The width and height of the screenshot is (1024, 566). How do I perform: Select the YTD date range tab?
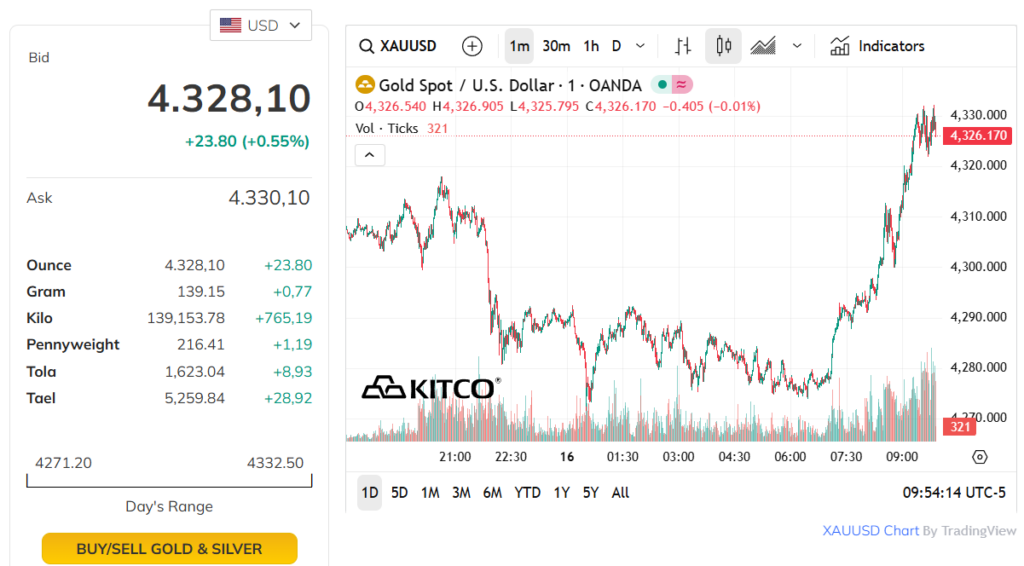click(527, 492)
